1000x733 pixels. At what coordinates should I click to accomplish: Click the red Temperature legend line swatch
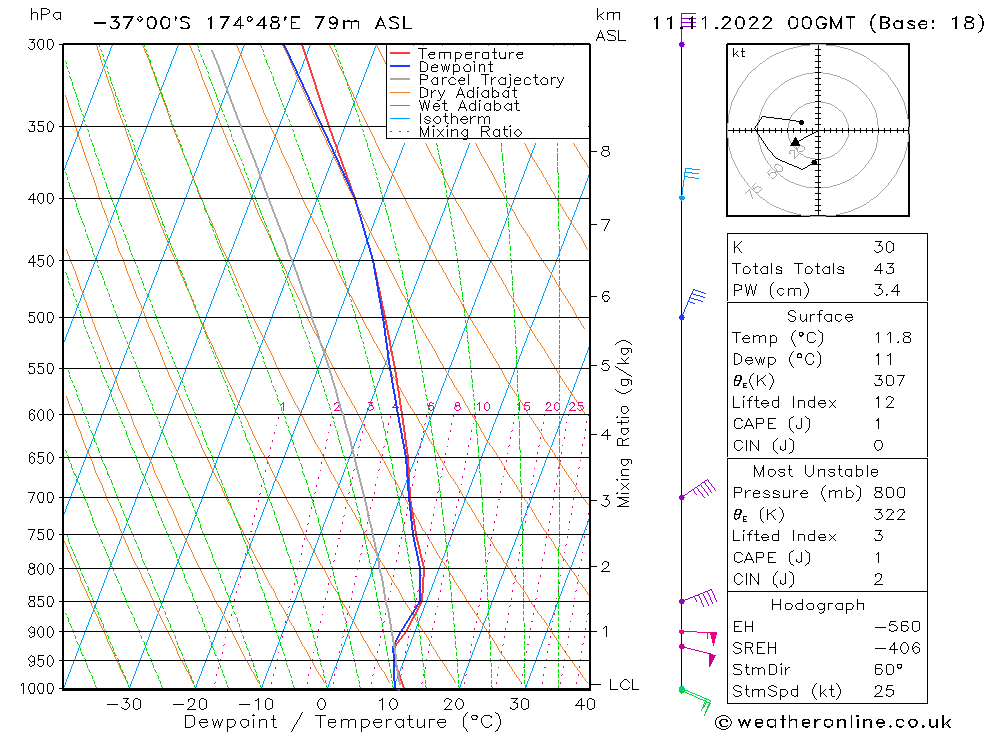400,54
